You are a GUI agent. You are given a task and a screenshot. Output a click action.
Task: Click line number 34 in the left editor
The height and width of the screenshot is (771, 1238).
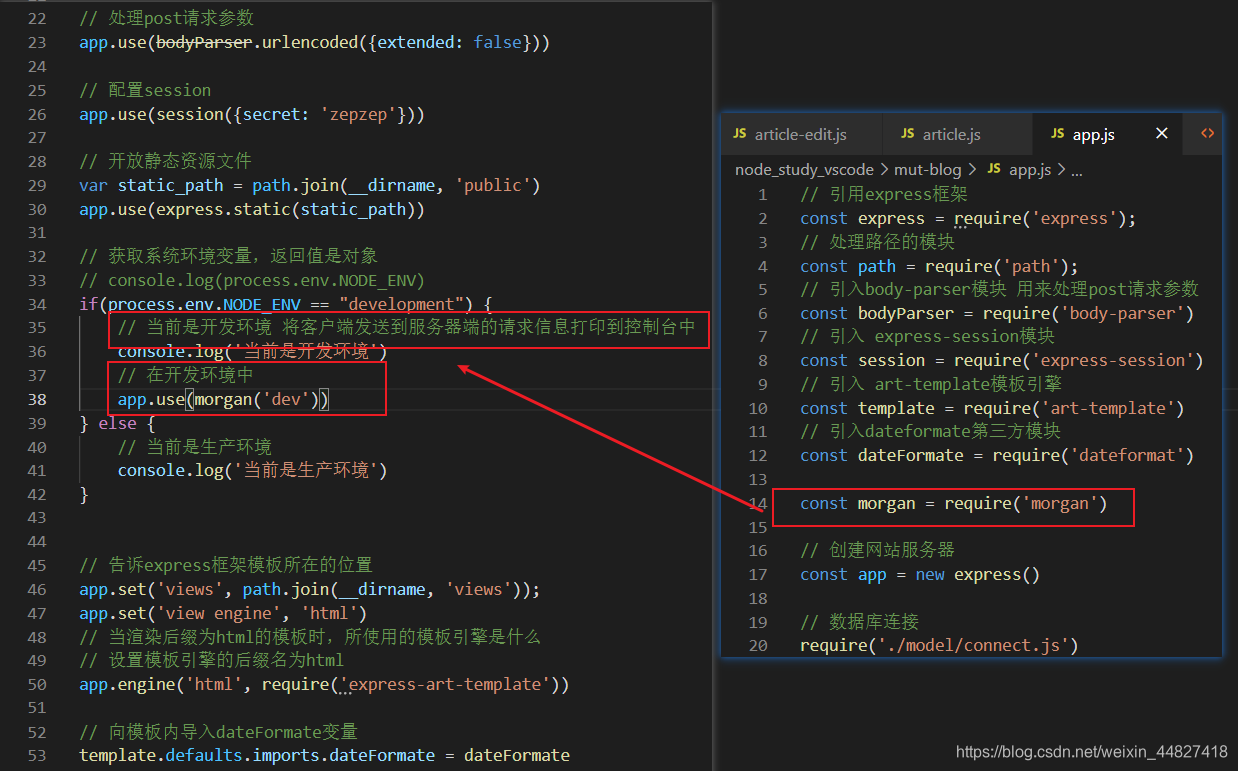[x=37, y=304]
